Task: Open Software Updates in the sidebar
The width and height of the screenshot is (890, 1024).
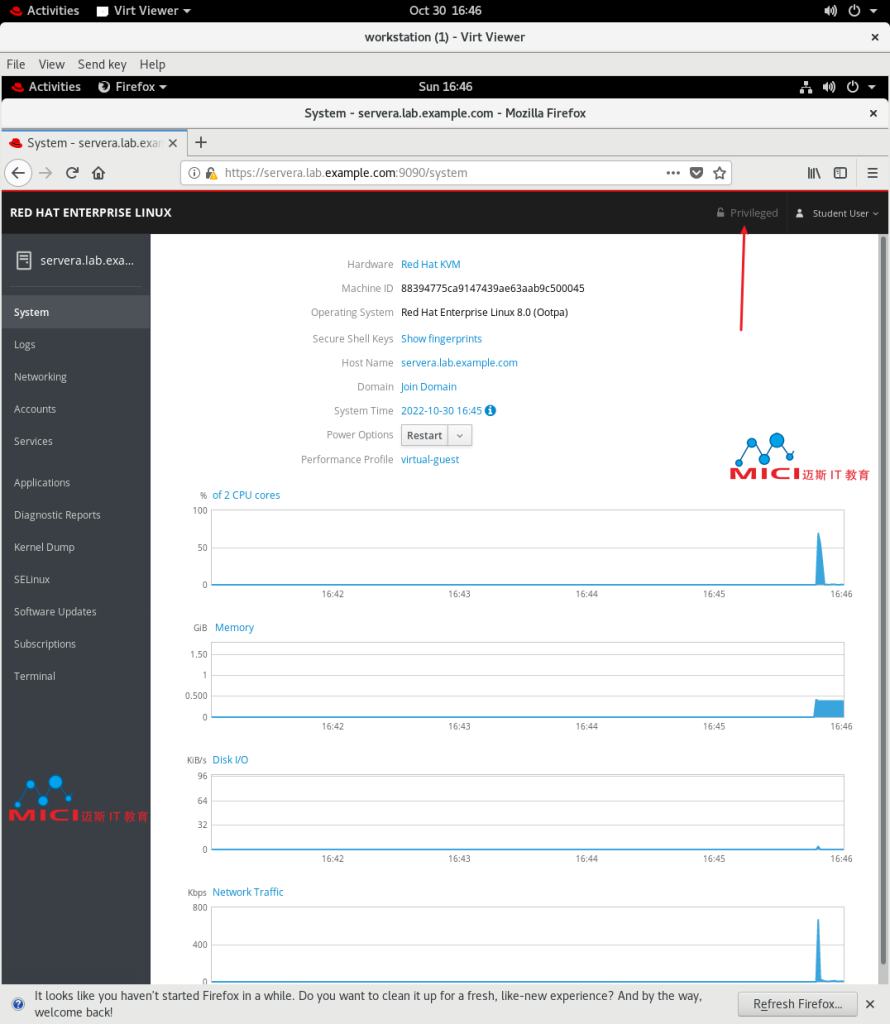Action: (x=76, y=611)
